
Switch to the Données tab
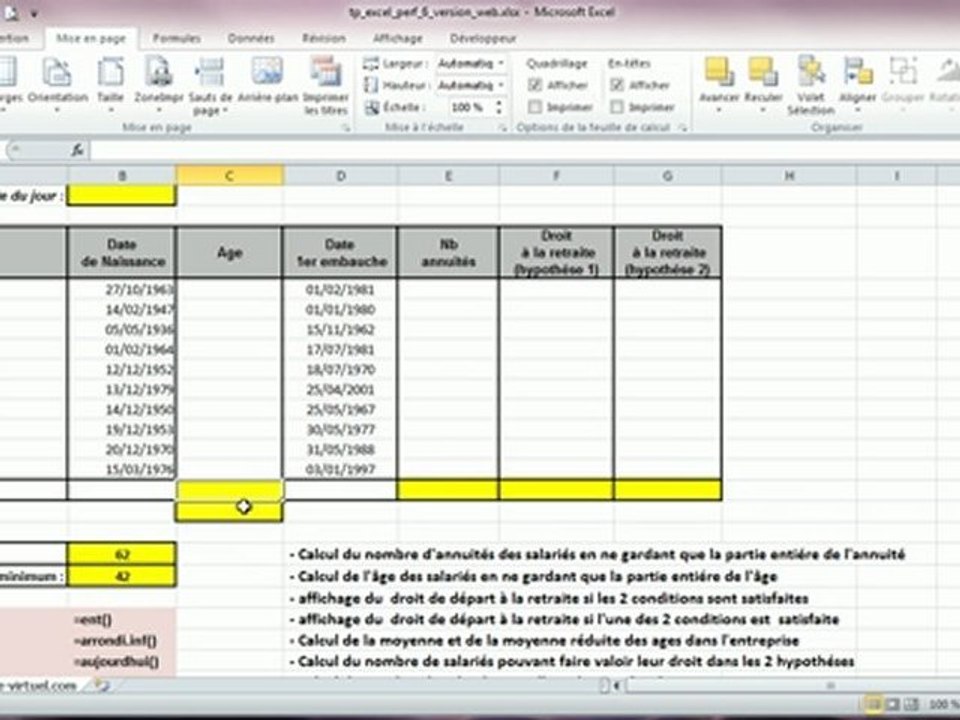pyautogui.click(x=251, y=38)
